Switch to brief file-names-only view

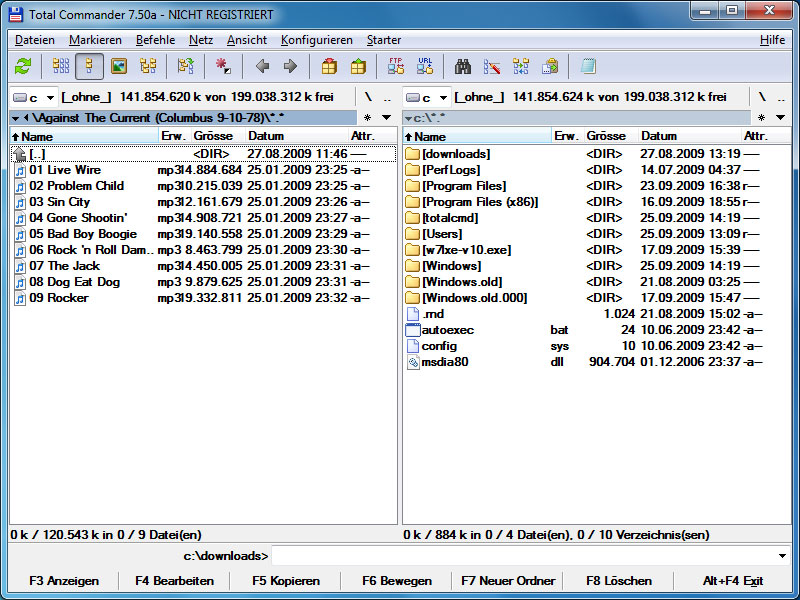tap(61, 66)
